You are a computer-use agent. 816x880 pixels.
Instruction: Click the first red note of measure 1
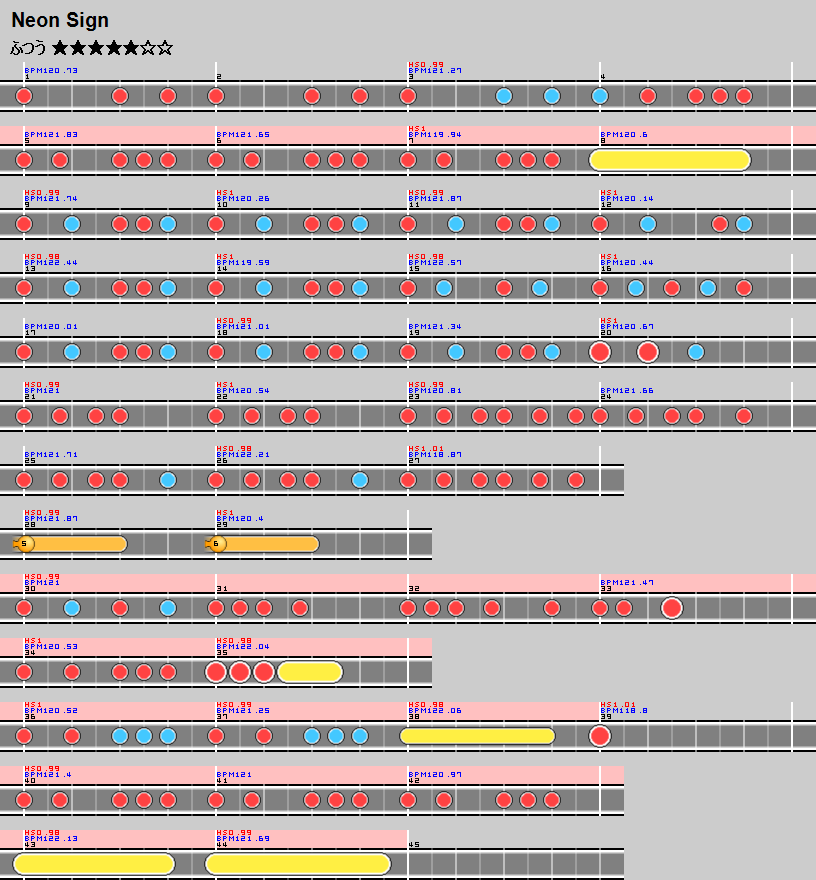24,96
